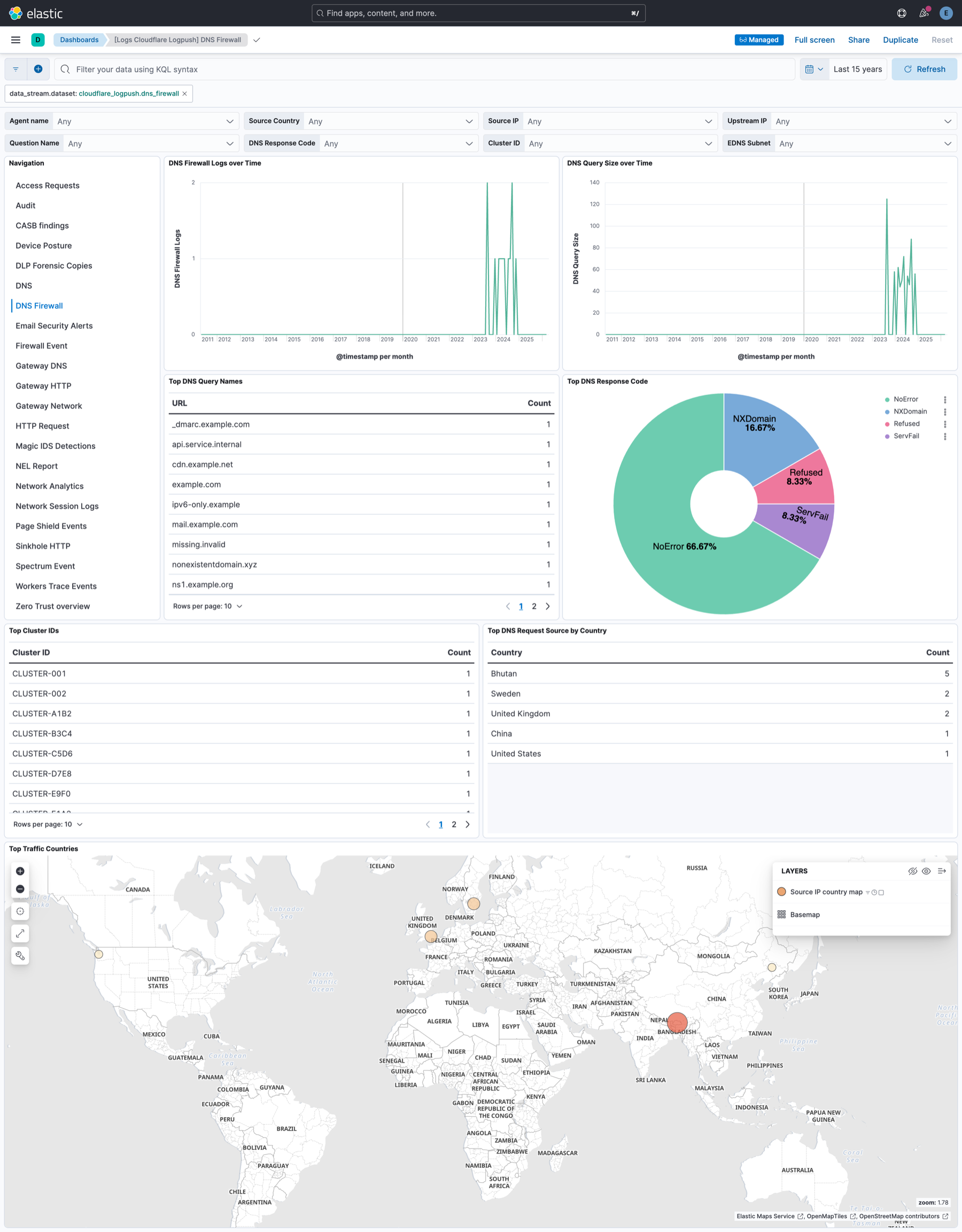The width and height of the screenshot is (962, 1232).
Task: Open Last 15 years time picker
Action: [858, 69]
